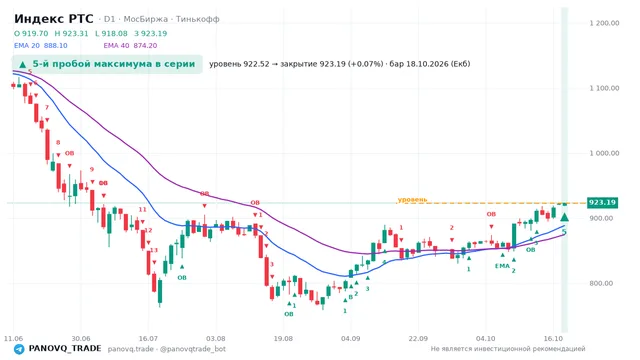This screenshot has height=360, width=640.
Task: Click the 30.06 date label
Action: pos(81,339)
